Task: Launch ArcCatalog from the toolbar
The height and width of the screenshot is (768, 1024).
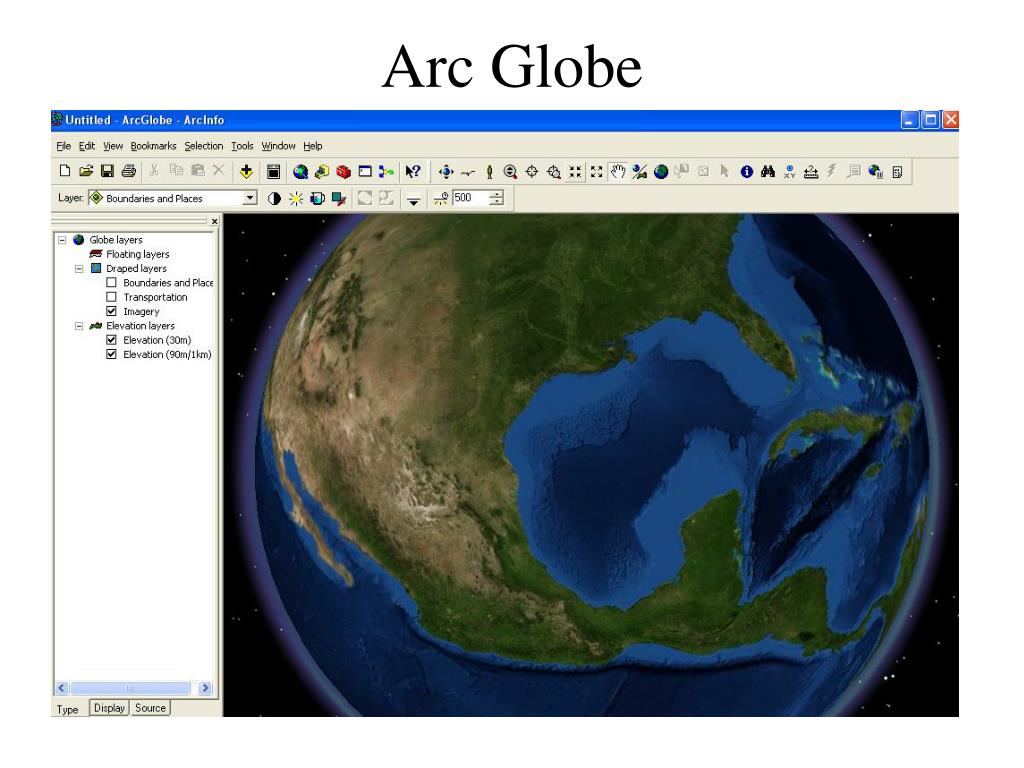Action: [322, 172]
